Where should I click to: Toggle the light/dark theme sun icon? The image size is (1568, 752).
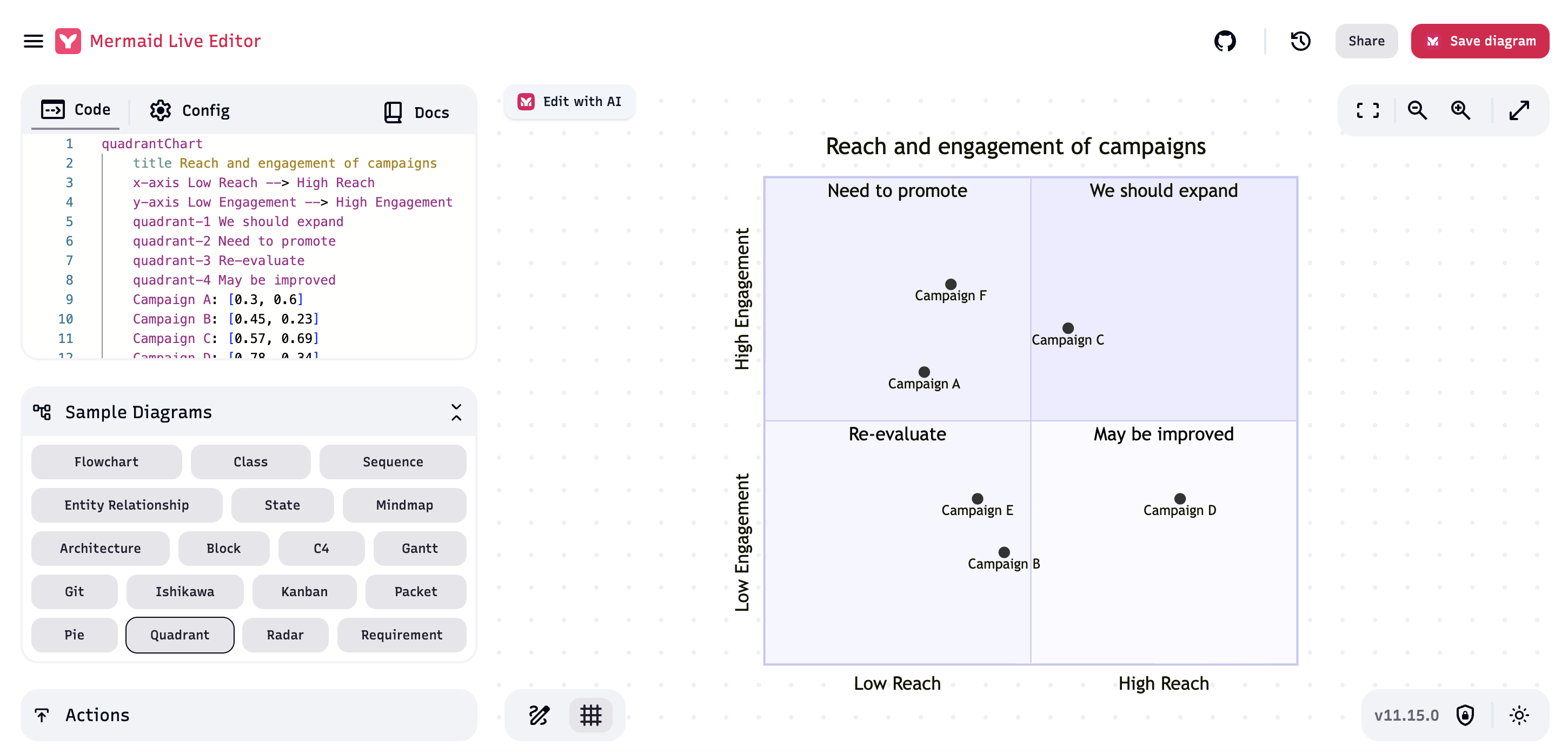point(1519,715)
